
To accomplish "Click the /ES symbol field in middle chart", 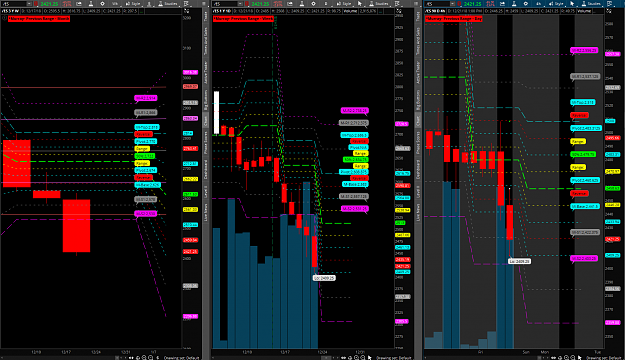I will click(x=225, y=4).
